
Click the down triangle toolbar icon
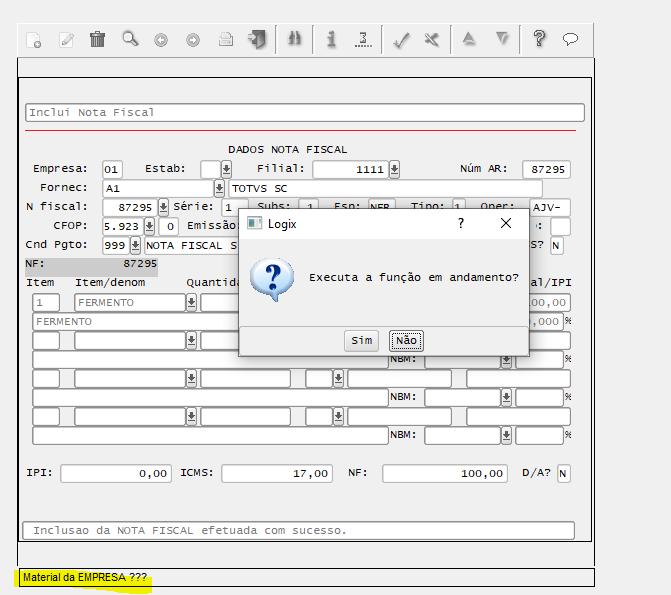point(502,39)
